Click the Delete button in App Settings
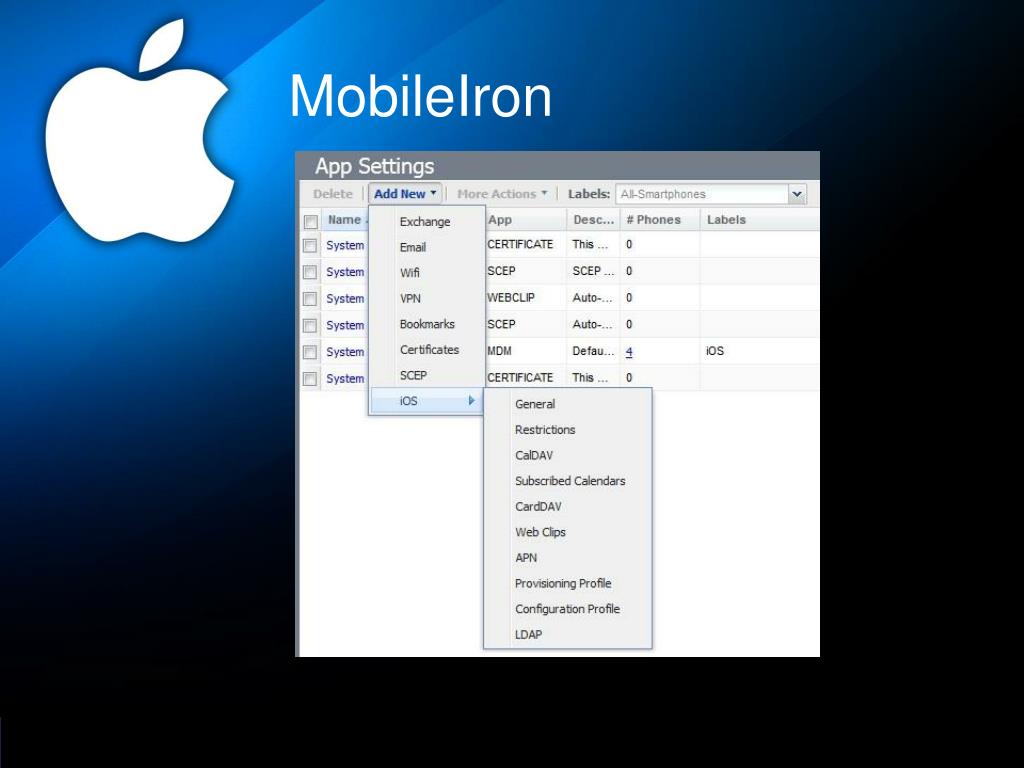1024x768 pixels. point(332,194)
